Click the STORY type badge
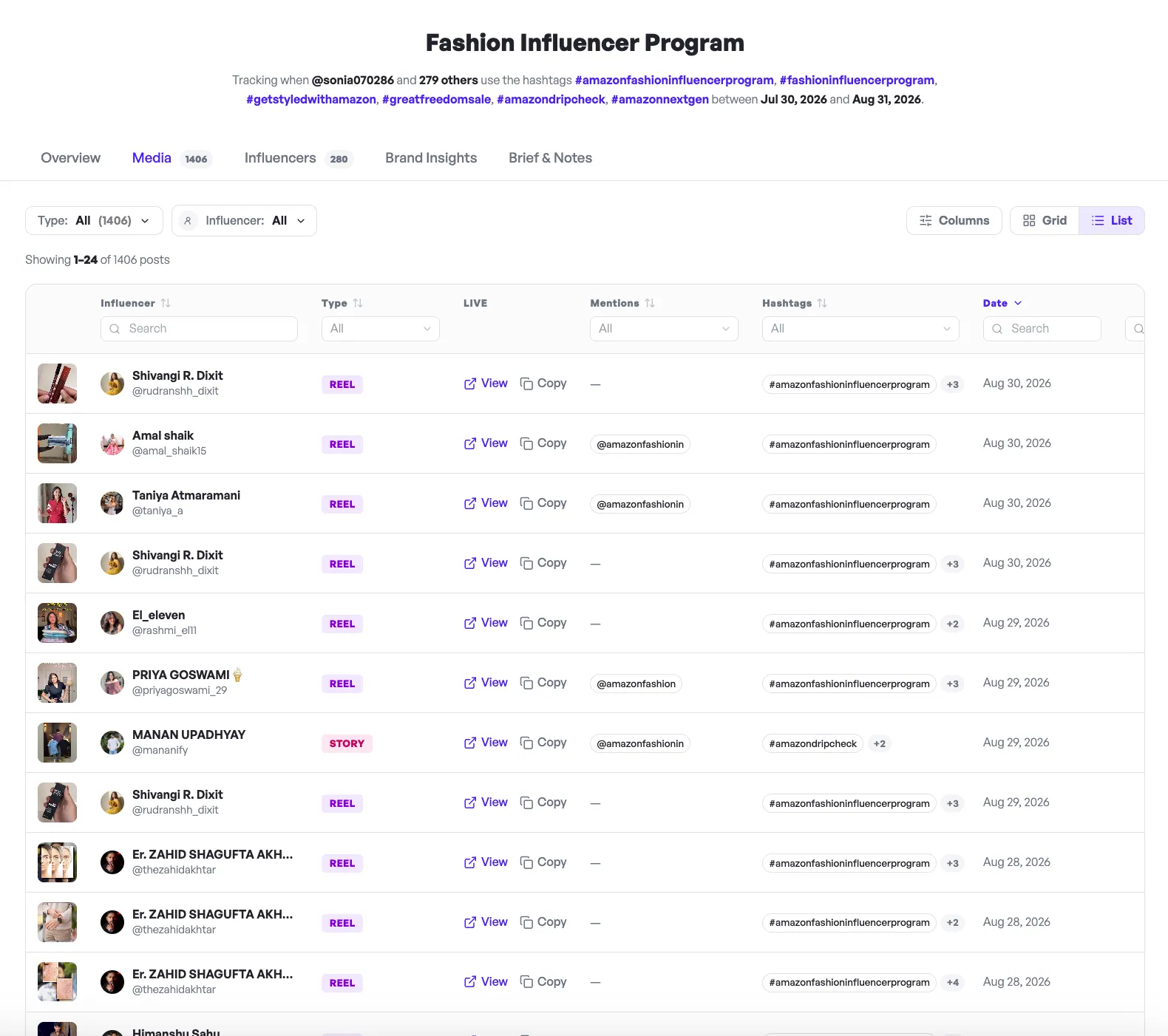This screenshot has width=1168, height=1036. [347, 743]
